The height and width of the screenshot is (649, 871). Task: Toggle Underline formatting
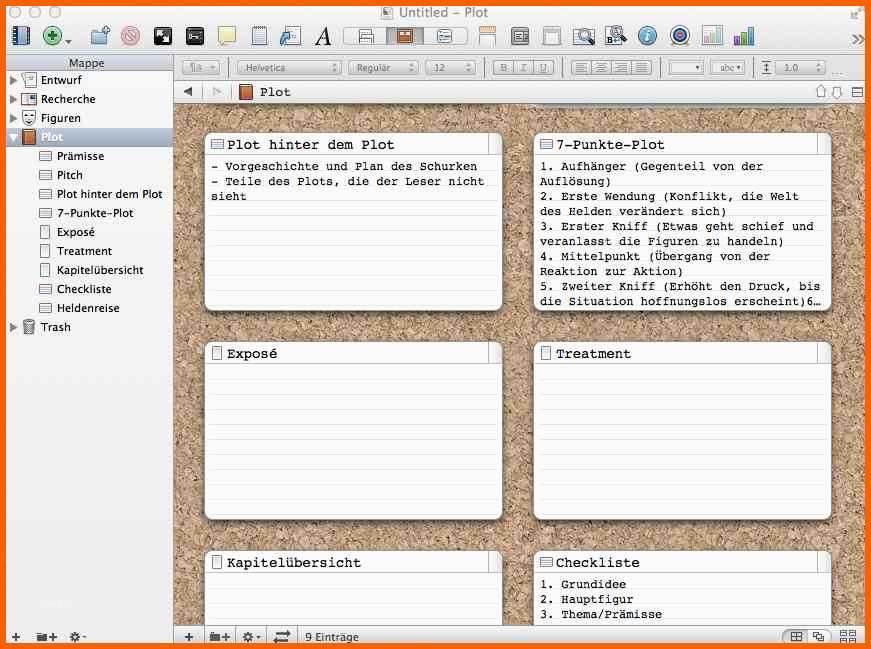click(543, 68)
